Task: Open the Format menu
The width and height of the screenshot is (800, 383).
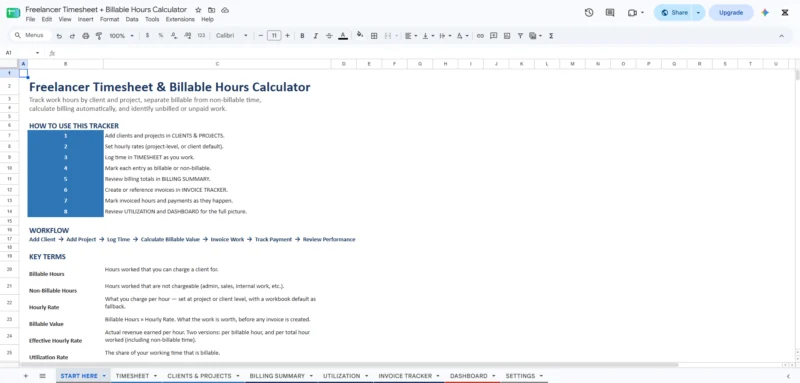Action: click(x=109, y=19)
